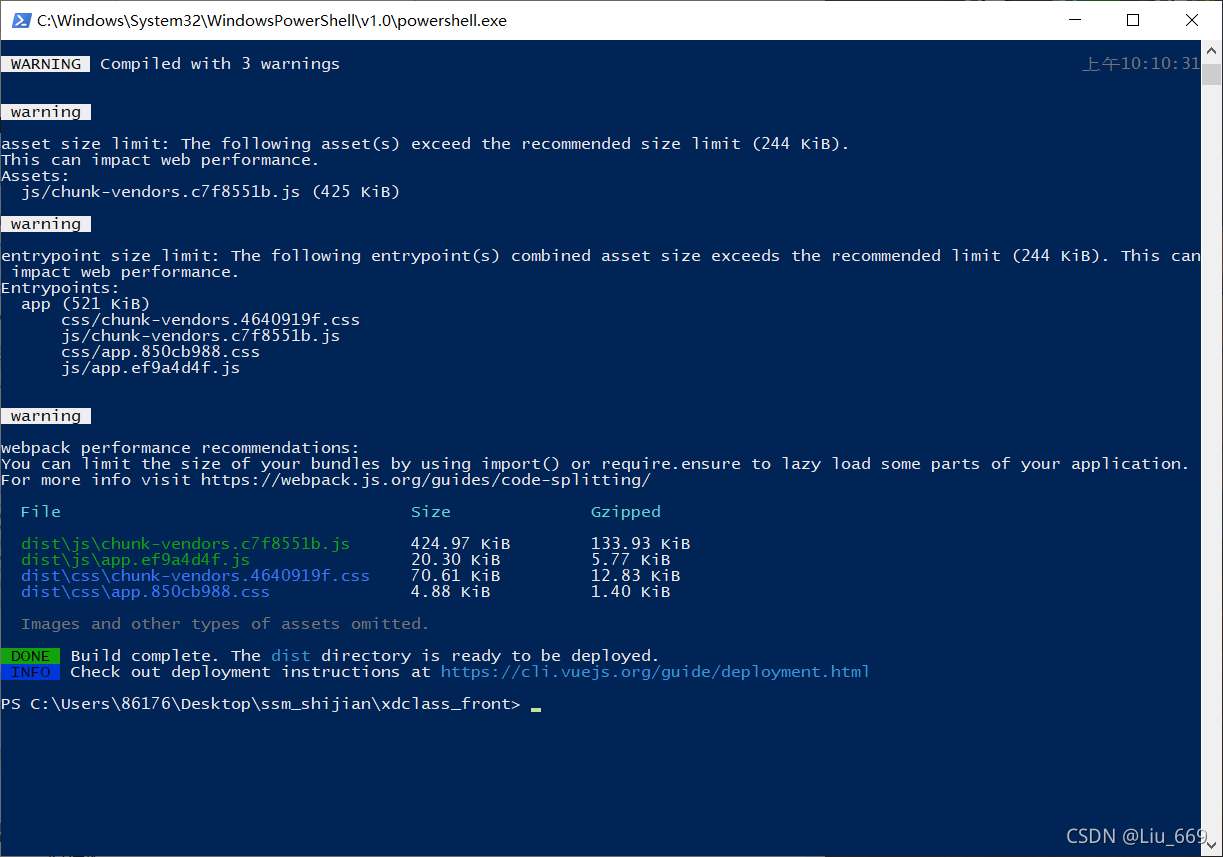The width and height of the screenshot is (1223, 857).
Task: Click dist\js\chunk-vendors.c7f8551b.js in file table
Action: (185, 544)
